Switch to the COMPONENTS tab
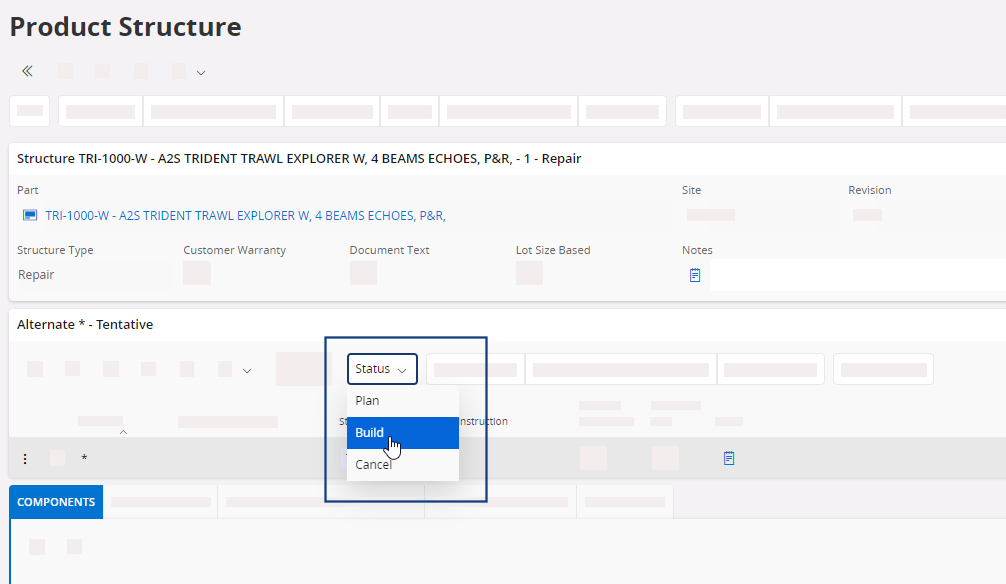Image resolution: width=1006 pixels, height=584 pixels. [56, 502]
